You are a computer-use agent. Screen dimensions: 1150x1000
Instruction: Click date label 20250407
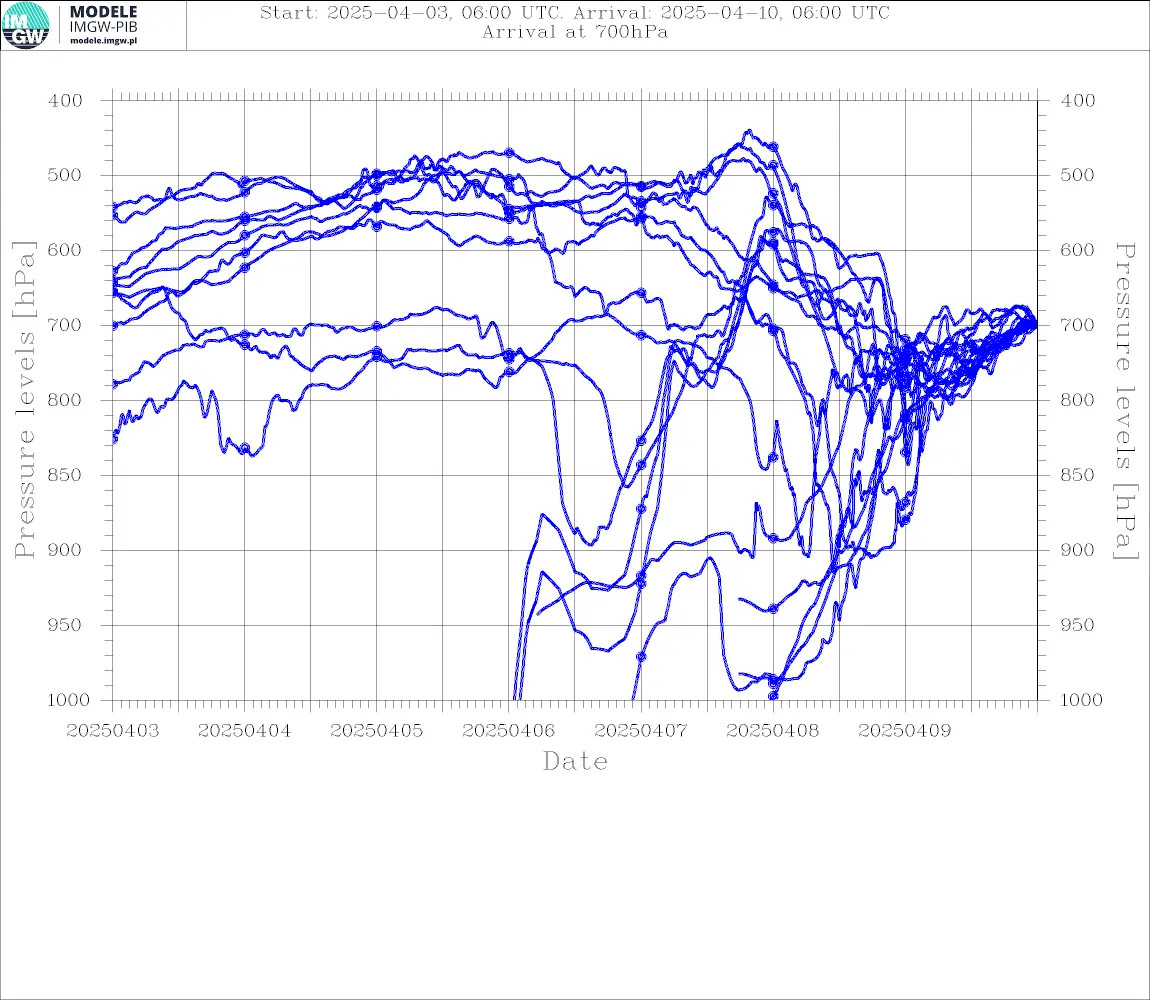click(640, 731)
